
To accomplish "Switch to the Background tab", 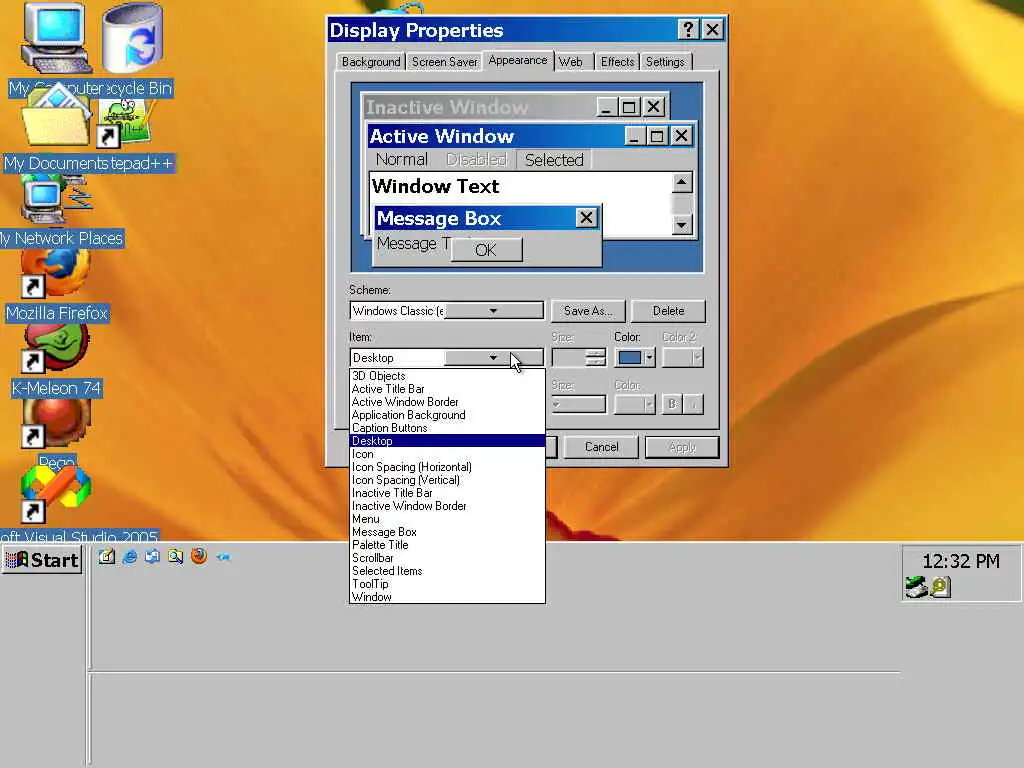I will coord(371,61).
